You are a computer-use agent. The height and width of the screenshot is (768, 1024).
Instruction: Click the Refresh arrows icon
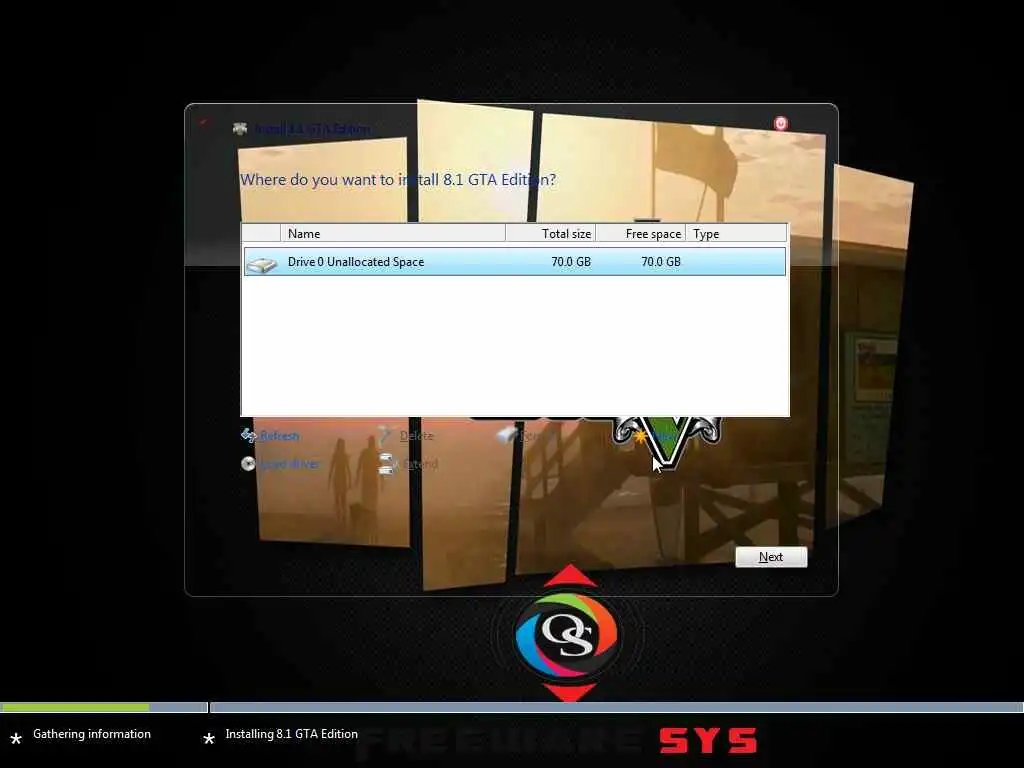249,436
